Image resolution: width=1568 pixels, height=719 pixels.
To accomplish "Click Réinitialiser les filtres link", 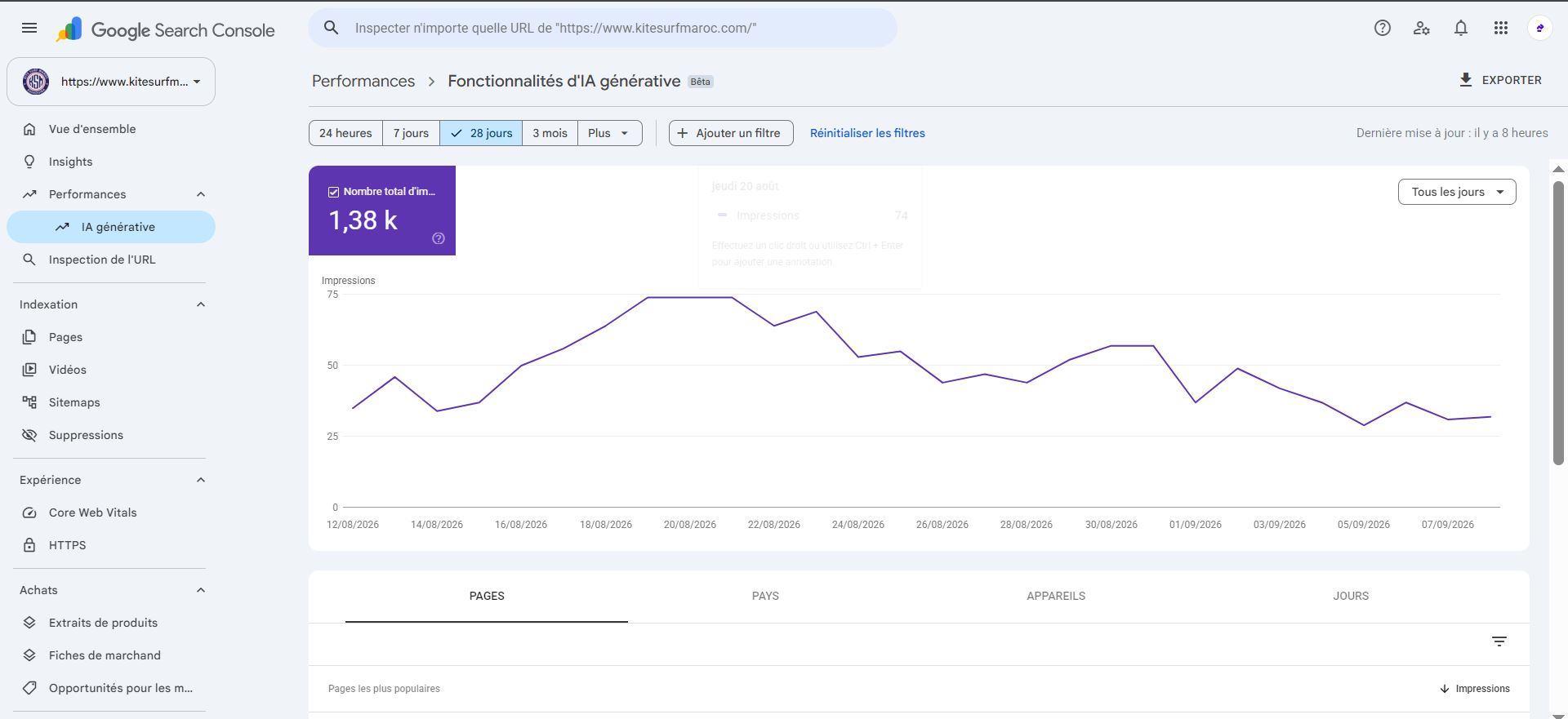I will click(867, 133).
